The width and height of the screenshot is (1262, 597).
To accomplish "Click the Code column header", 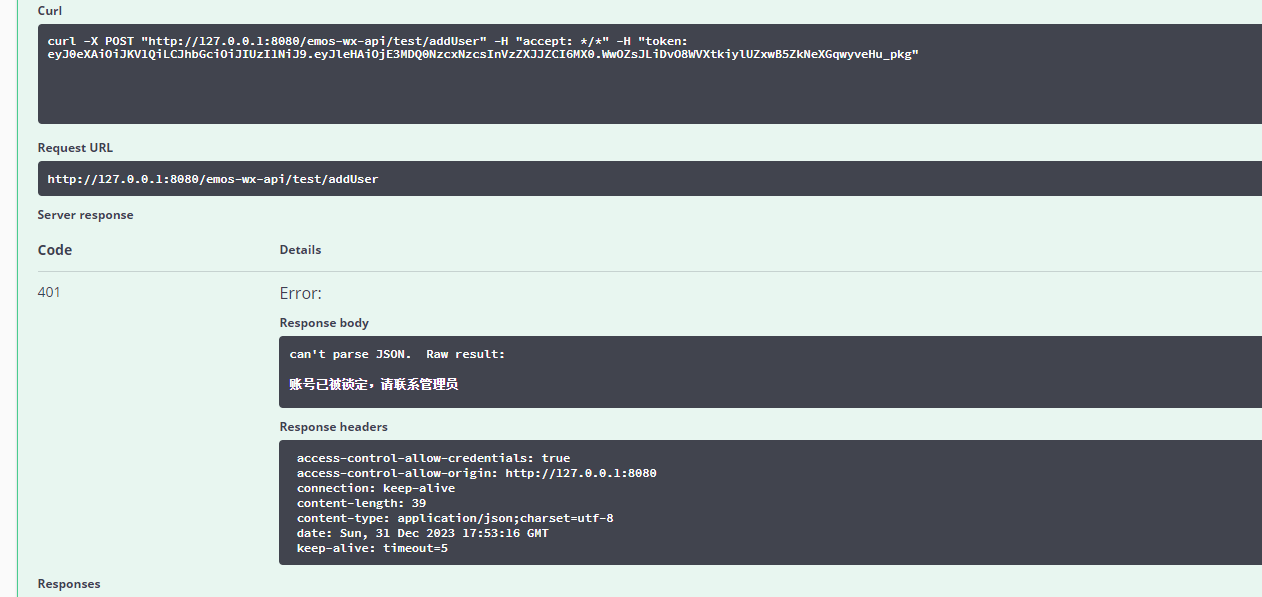I will [x=55, y=250].
